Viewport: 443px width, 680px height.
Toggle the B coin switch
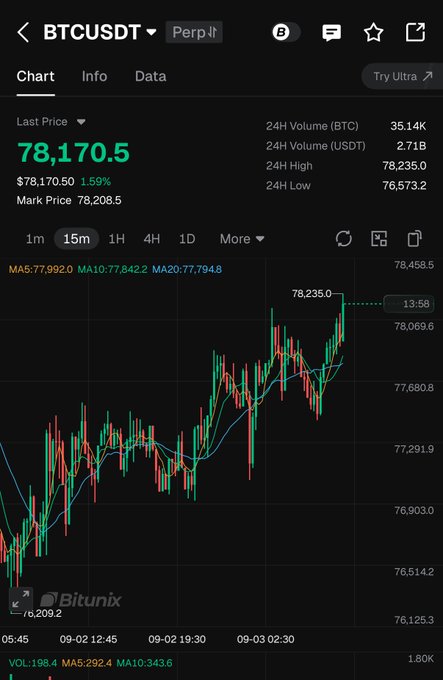click(x=286, y=33)
